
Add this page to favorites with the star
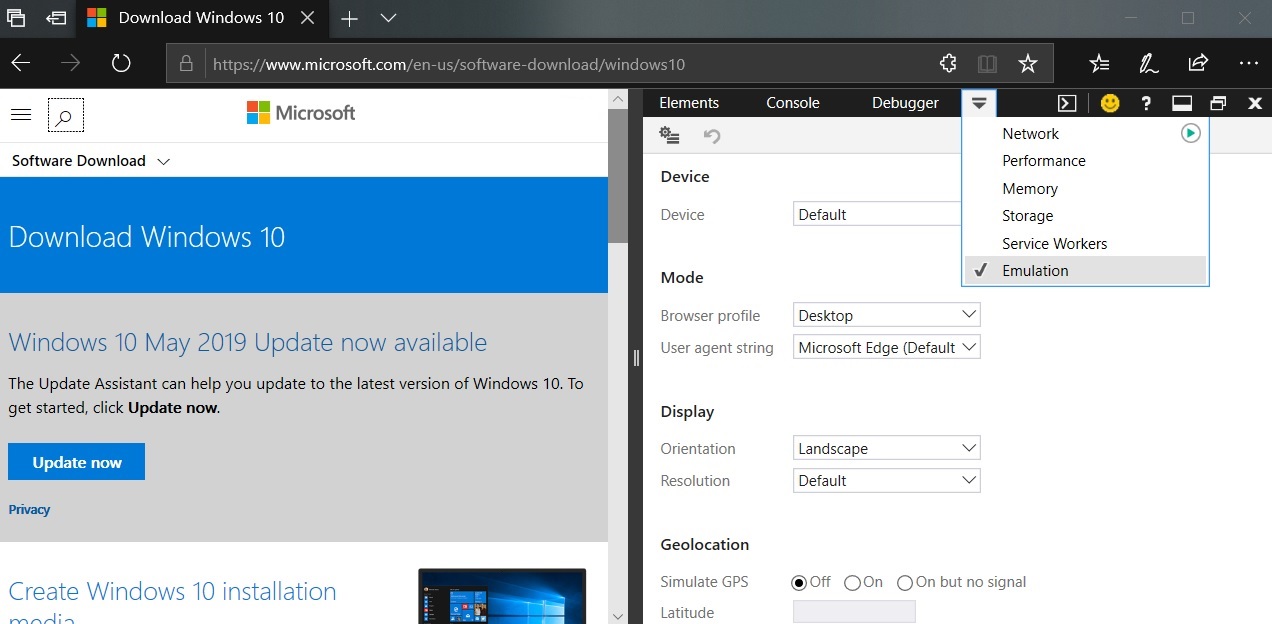(1027, 64)
